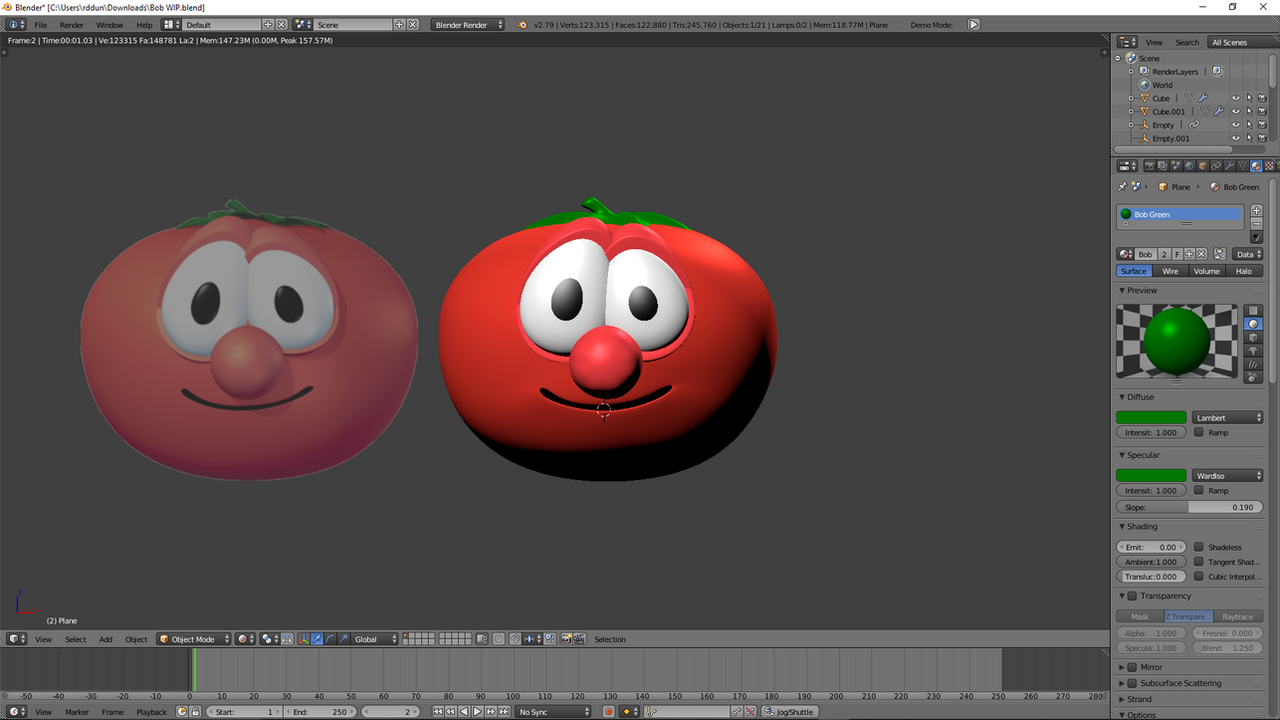Image resolution: width=1280 pixels, height=720 pixels.
Task: Unlink the Bob material datablock (X)
Action: [x=1201, y=254]
